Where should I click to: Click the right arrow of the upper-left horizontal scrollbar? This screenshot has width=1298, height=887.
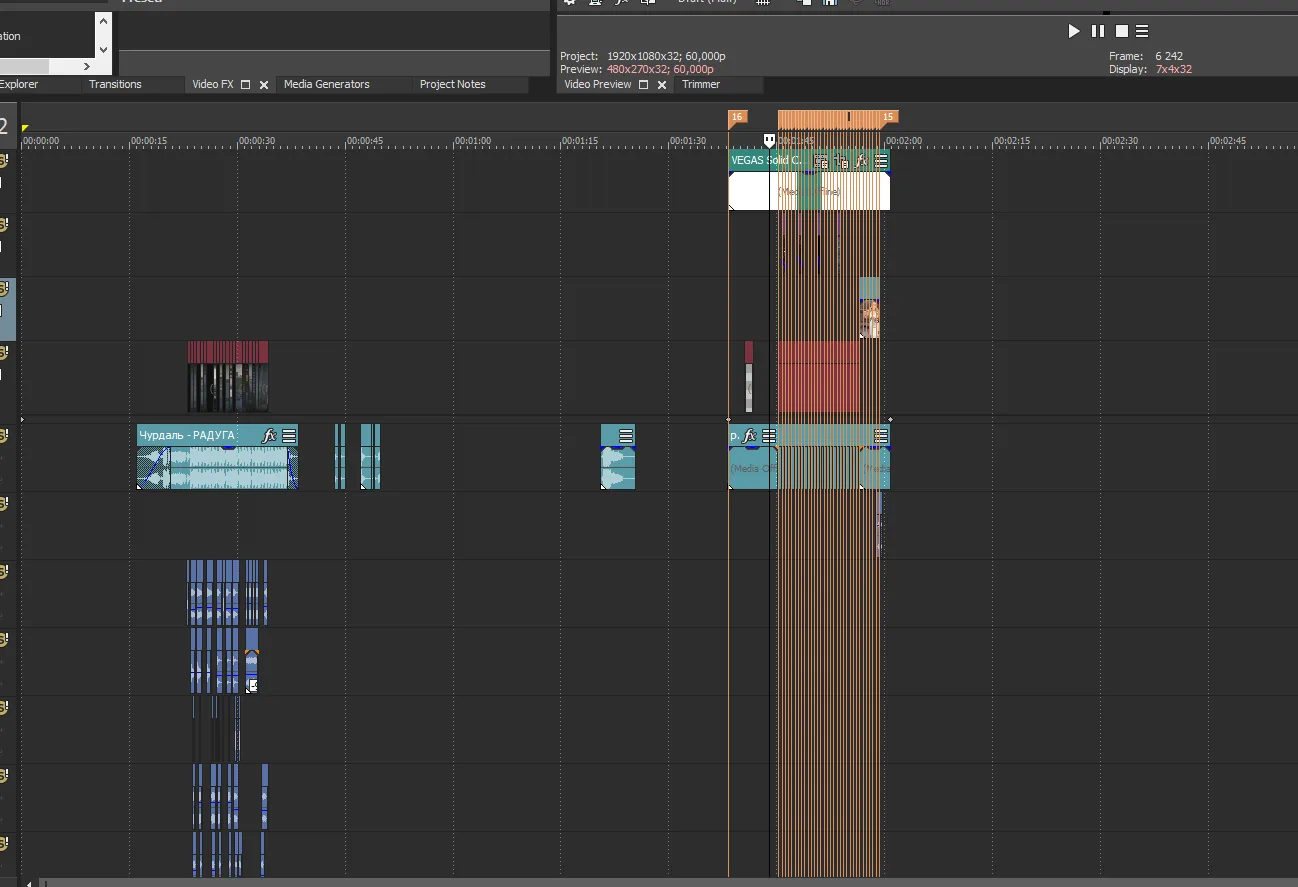tap(89, 66)
